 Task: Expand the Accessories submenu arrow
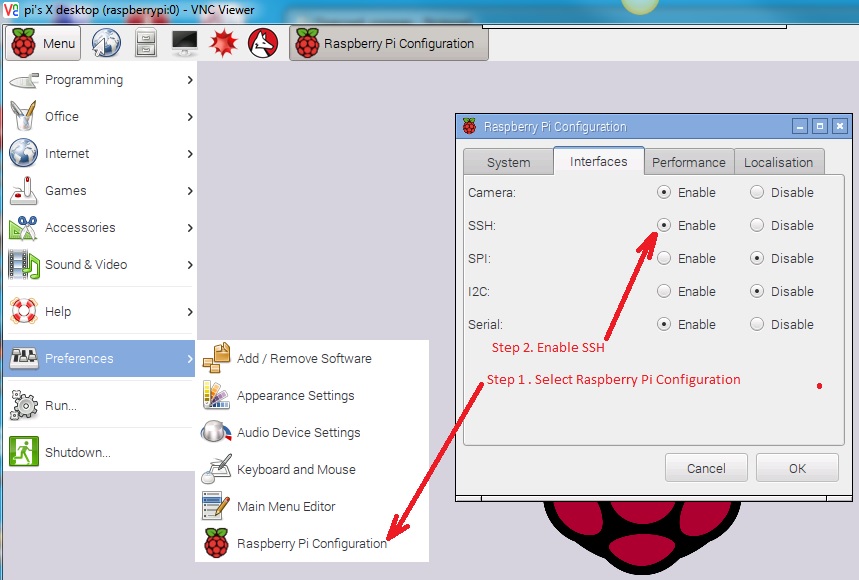[190, 228]
